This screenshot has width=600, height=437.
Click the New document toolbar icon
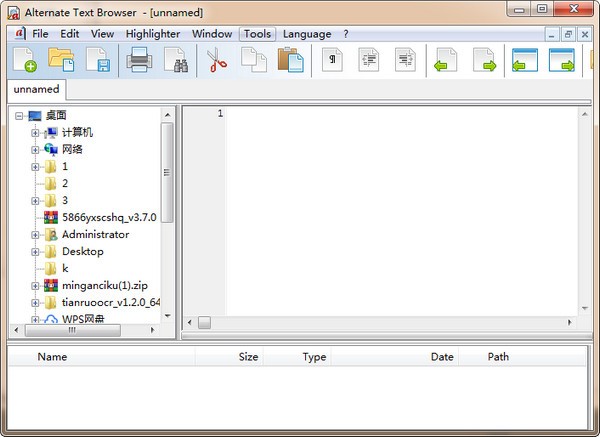[x=25, y=62]
